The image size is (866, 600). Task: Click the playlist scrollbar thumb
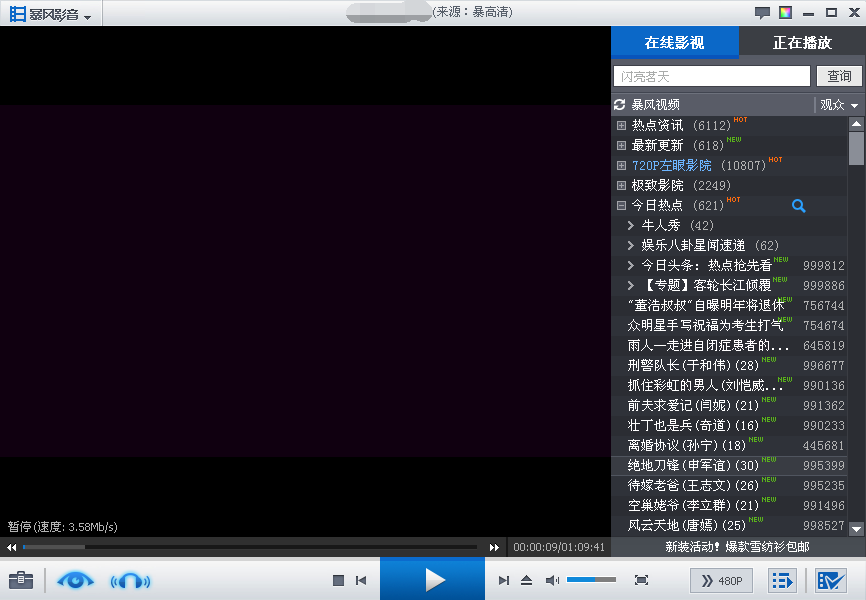[856, 148]
